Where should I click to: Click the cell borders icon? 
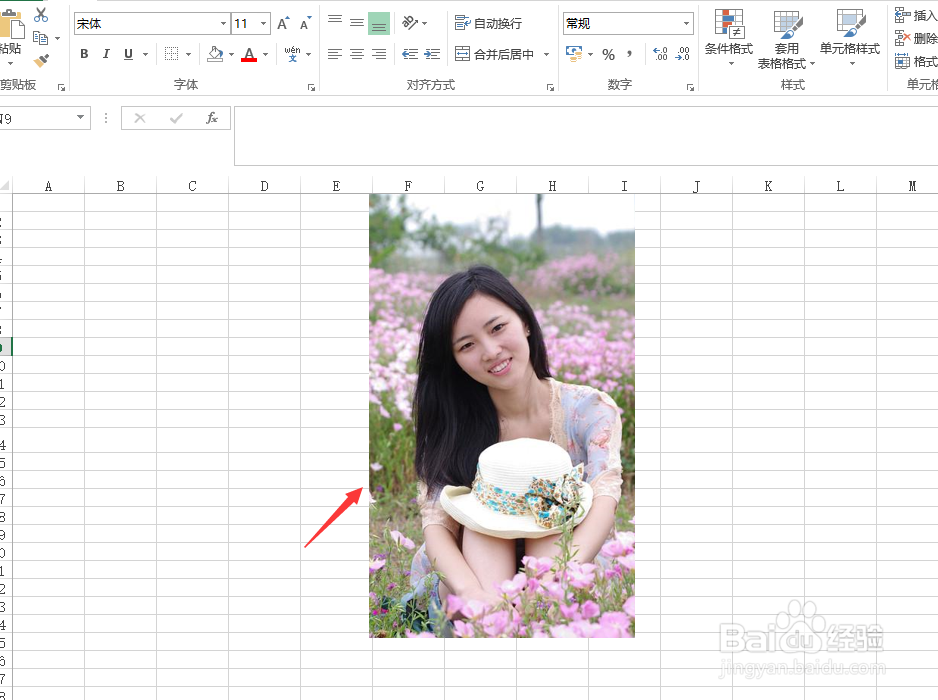(x=171, y=54)
